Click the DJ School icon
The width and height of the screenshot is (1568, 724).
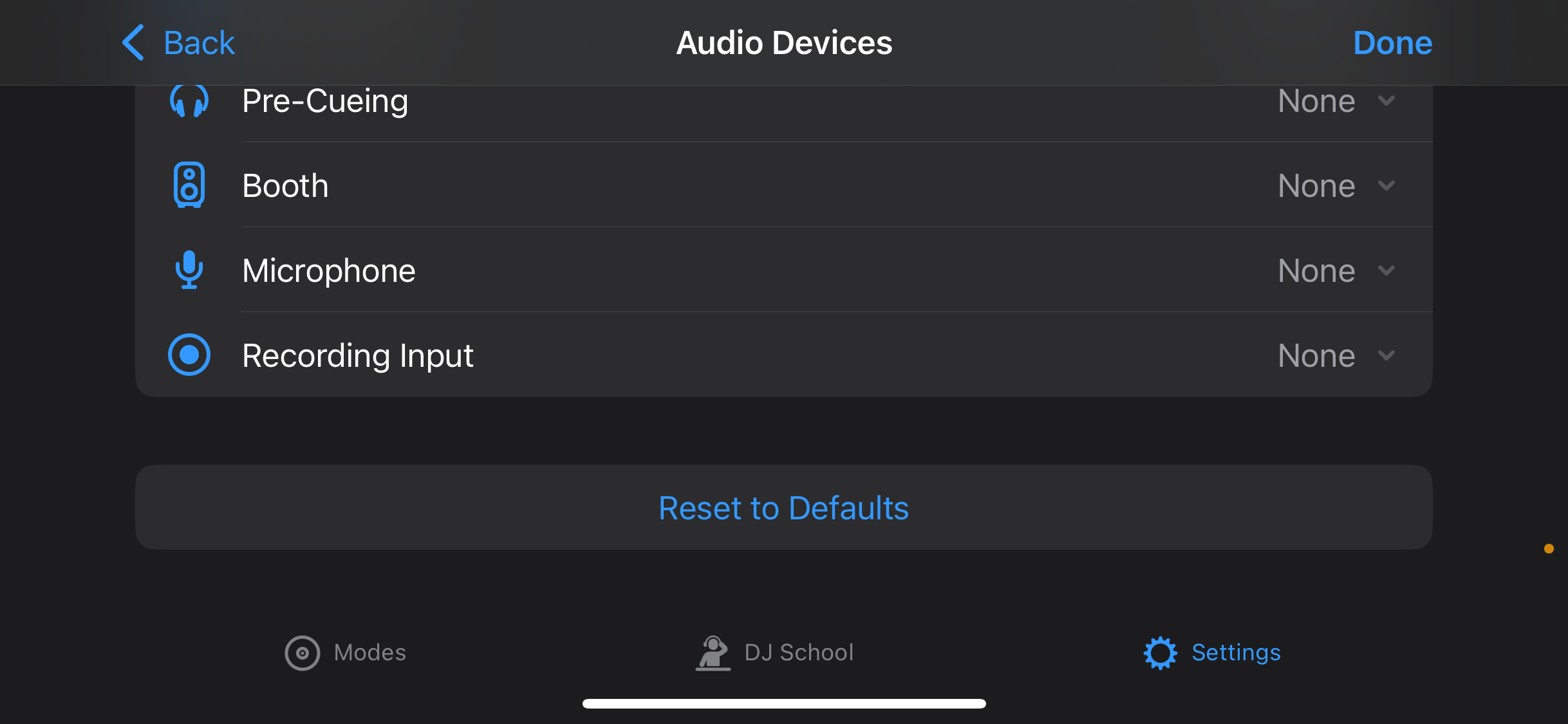click(712, 652)
